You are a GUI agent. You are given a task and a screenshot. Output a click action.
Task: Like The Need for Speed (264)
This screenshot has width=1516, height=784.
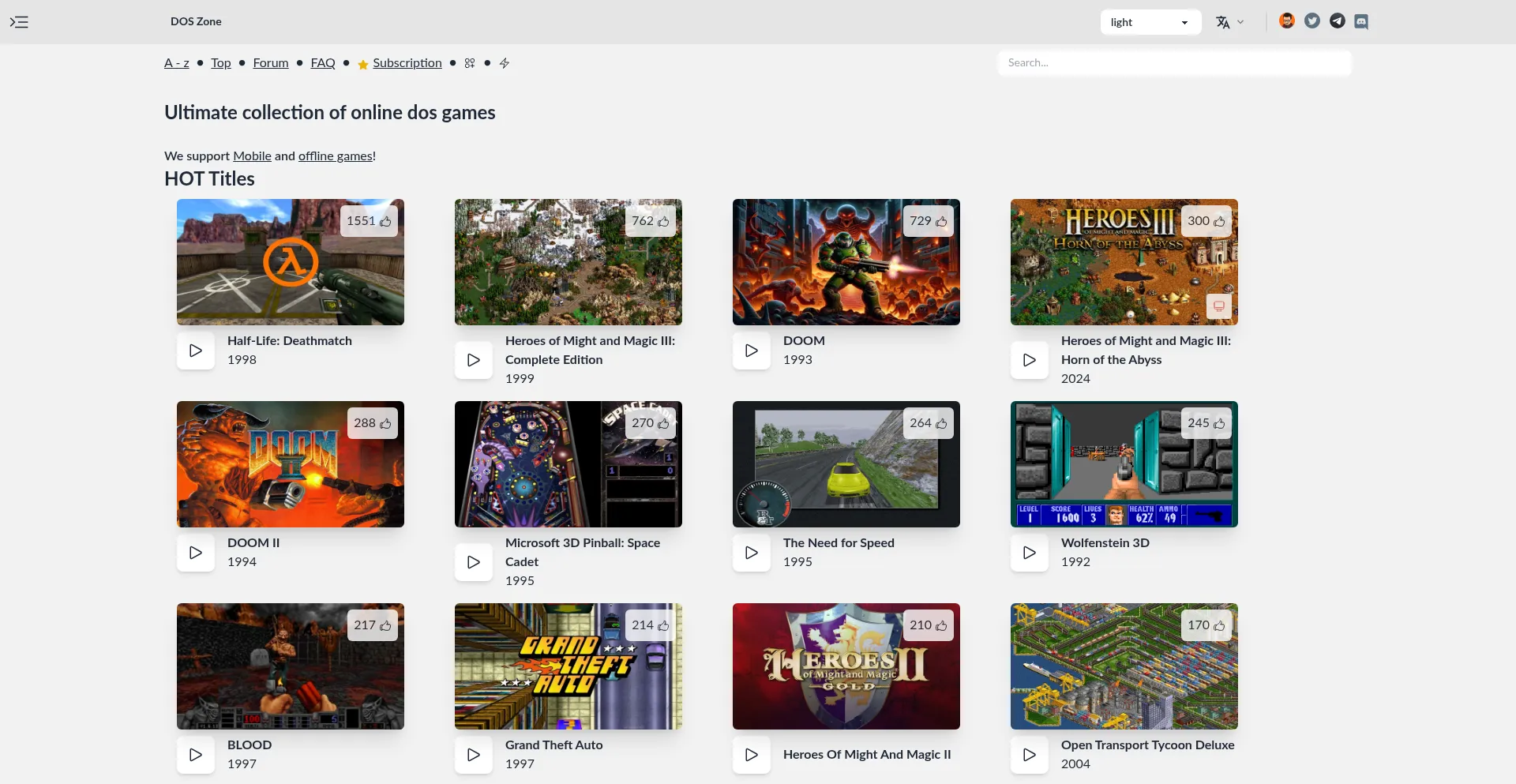pos(928,423)
